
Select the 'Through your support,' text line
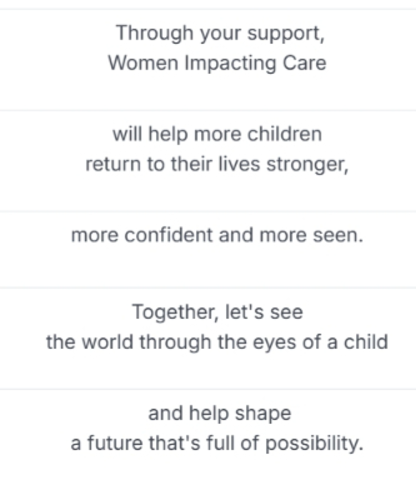pyautogui.click(x=220, y=34)
